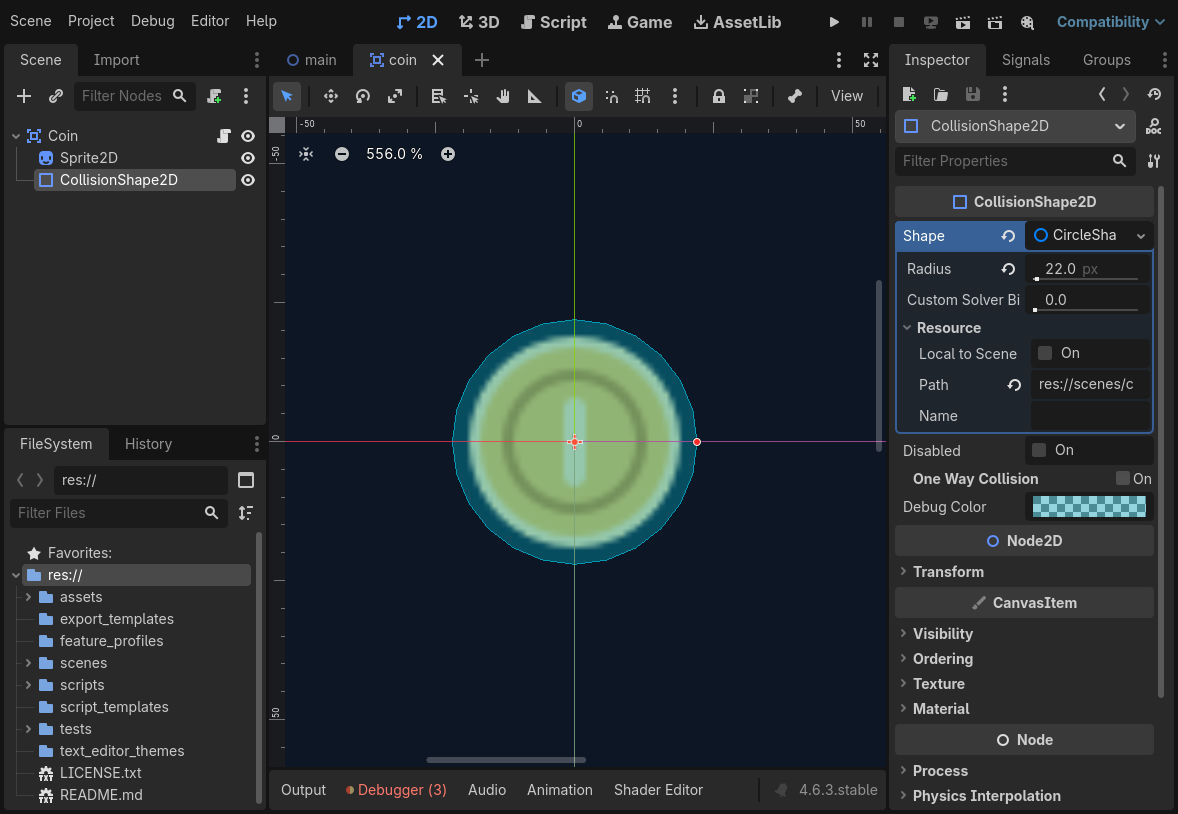Open Inspector object history
Viewport: 1178px width, 814px height.
coord(1155,94)
